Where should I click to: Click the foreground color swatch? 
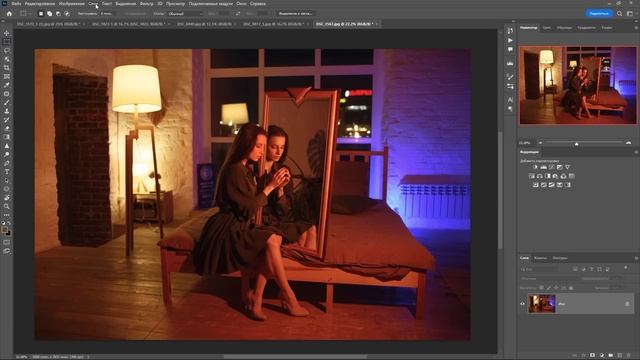pos(5,230)
